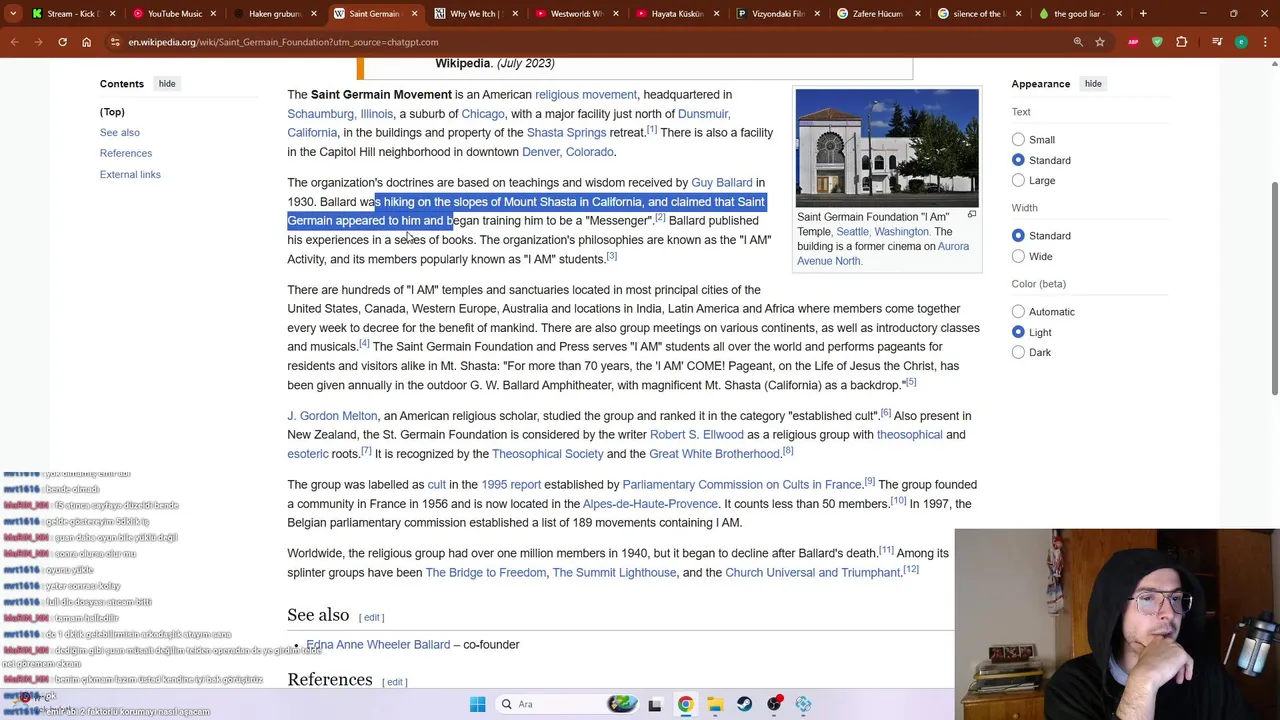Open the Denver, Colorado link
The image size is (1280, 720).
pyautogui.click(x=567, y=152)
